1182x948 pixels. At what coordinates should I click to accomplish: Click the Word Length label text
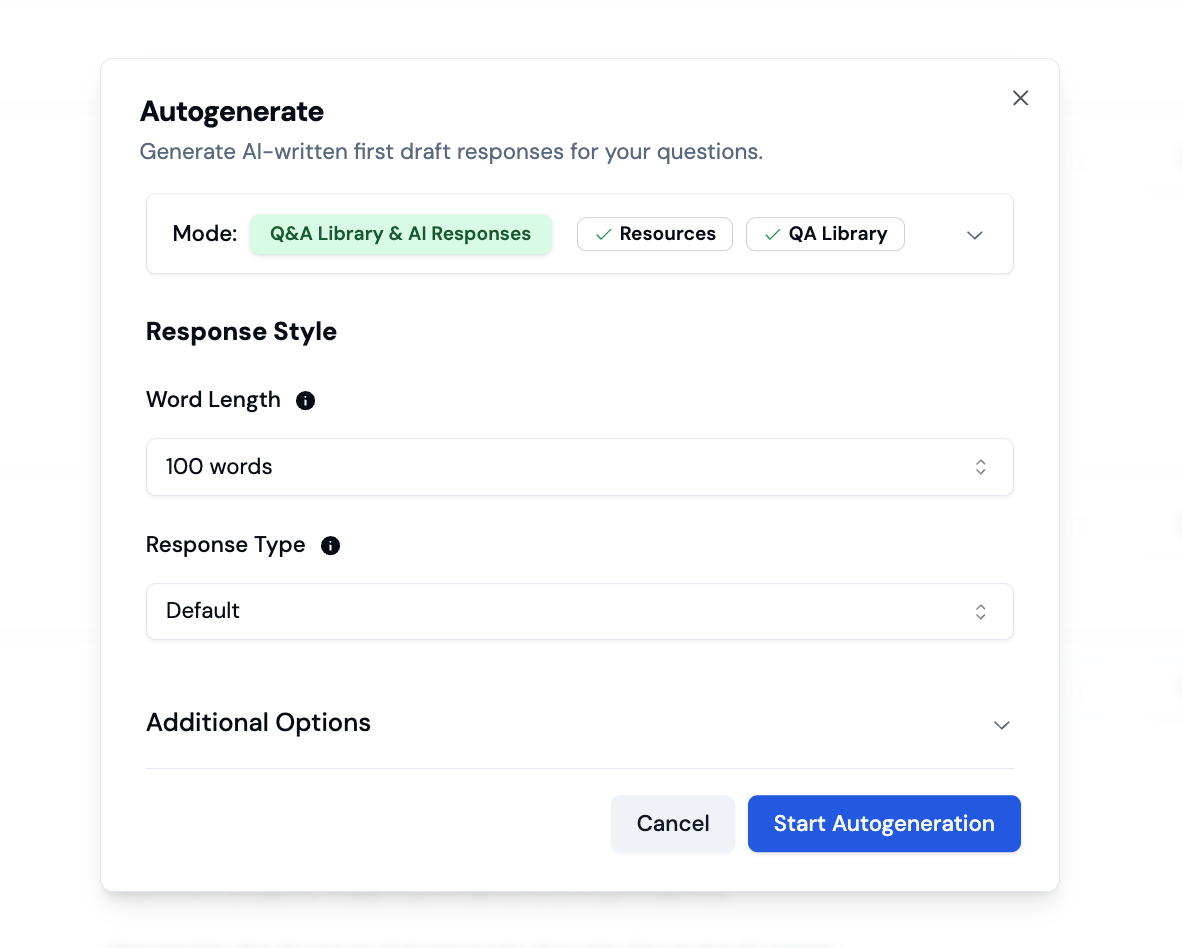click(x=213, y=400)
